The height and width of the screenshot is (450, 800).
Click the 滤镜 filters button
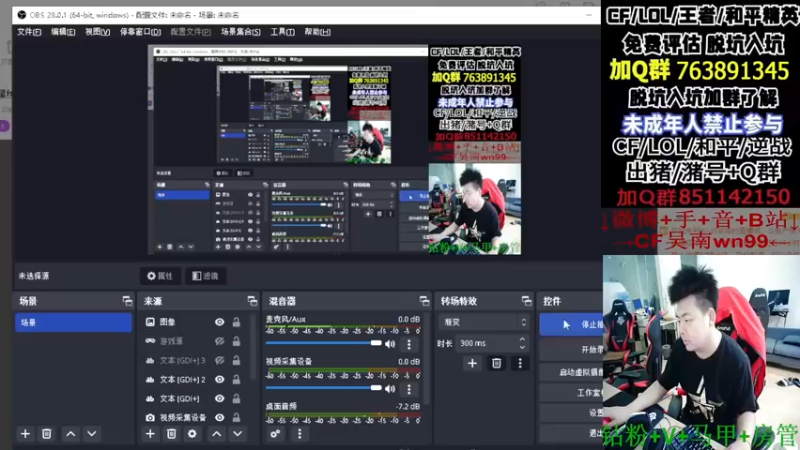click(205, 276)
